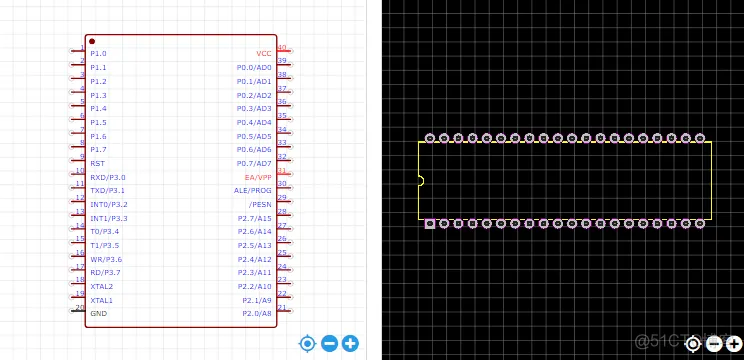This screenshot has height=360, width=744.
Task: Click pin number 21 beside P2.0/A8
Action: pyautogui.click(x=282, y=307)
